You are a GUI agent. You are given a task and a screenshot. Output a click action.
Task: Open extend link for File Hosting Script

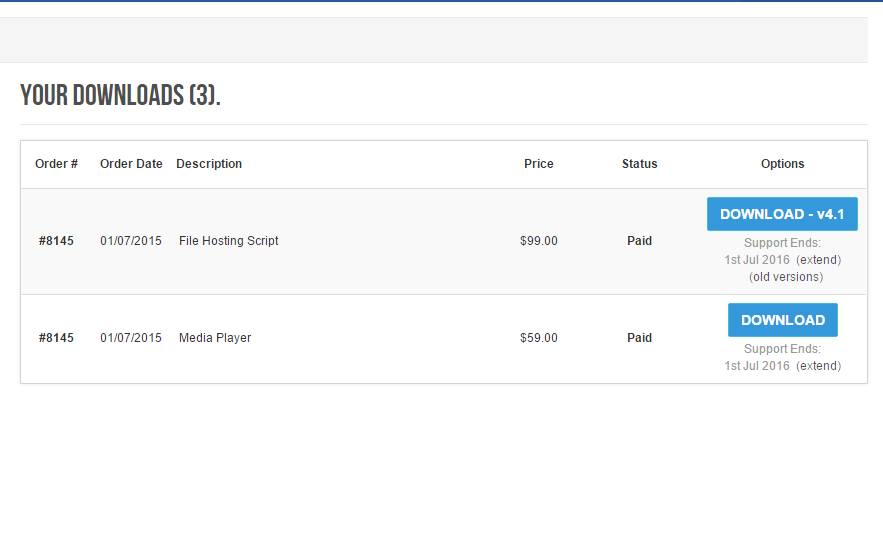(x=818, y=260)
